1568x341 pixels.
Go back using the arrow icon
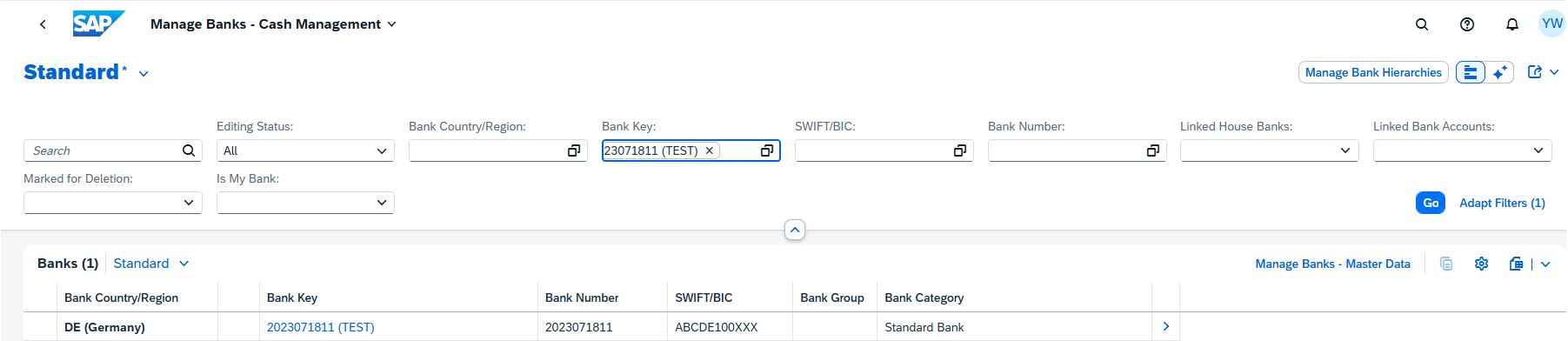point(43,24)
